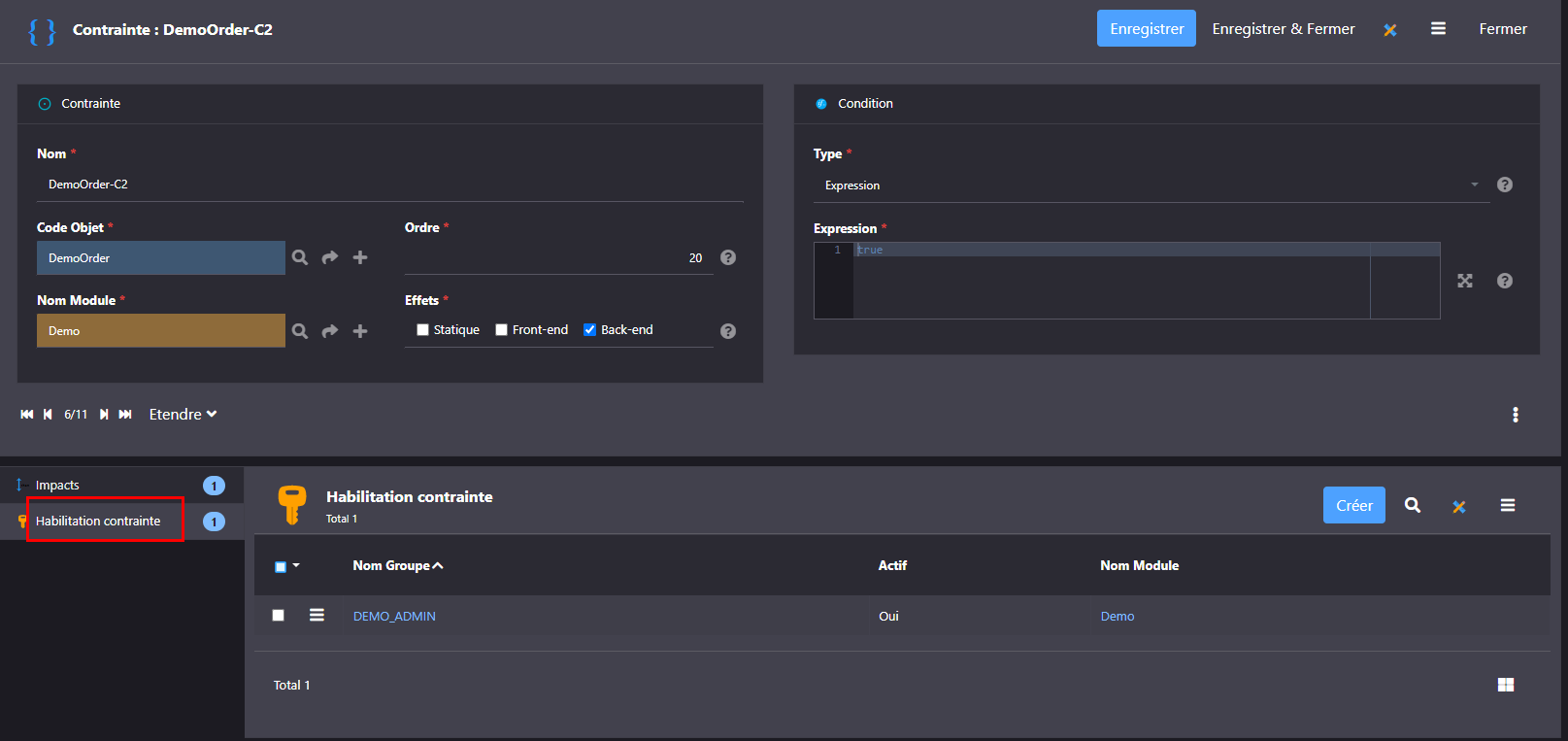This screenshot has width=1568, height=741.
Task: Go to the last record
Action: (x=125, y=415)
